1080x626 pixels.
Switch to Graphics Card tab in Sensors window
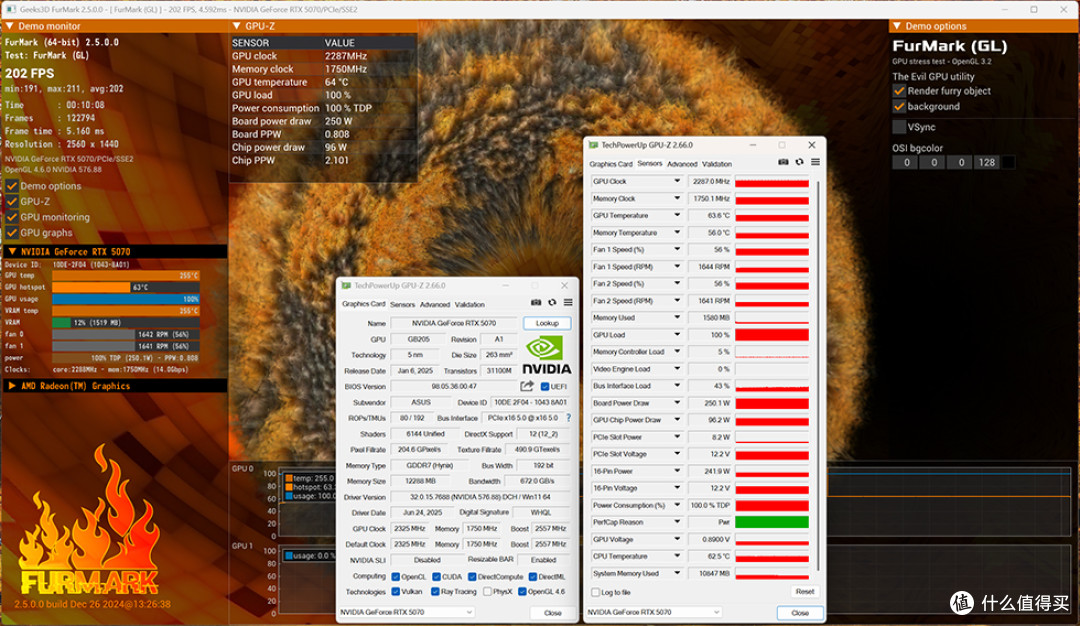(x=610, y=164)
